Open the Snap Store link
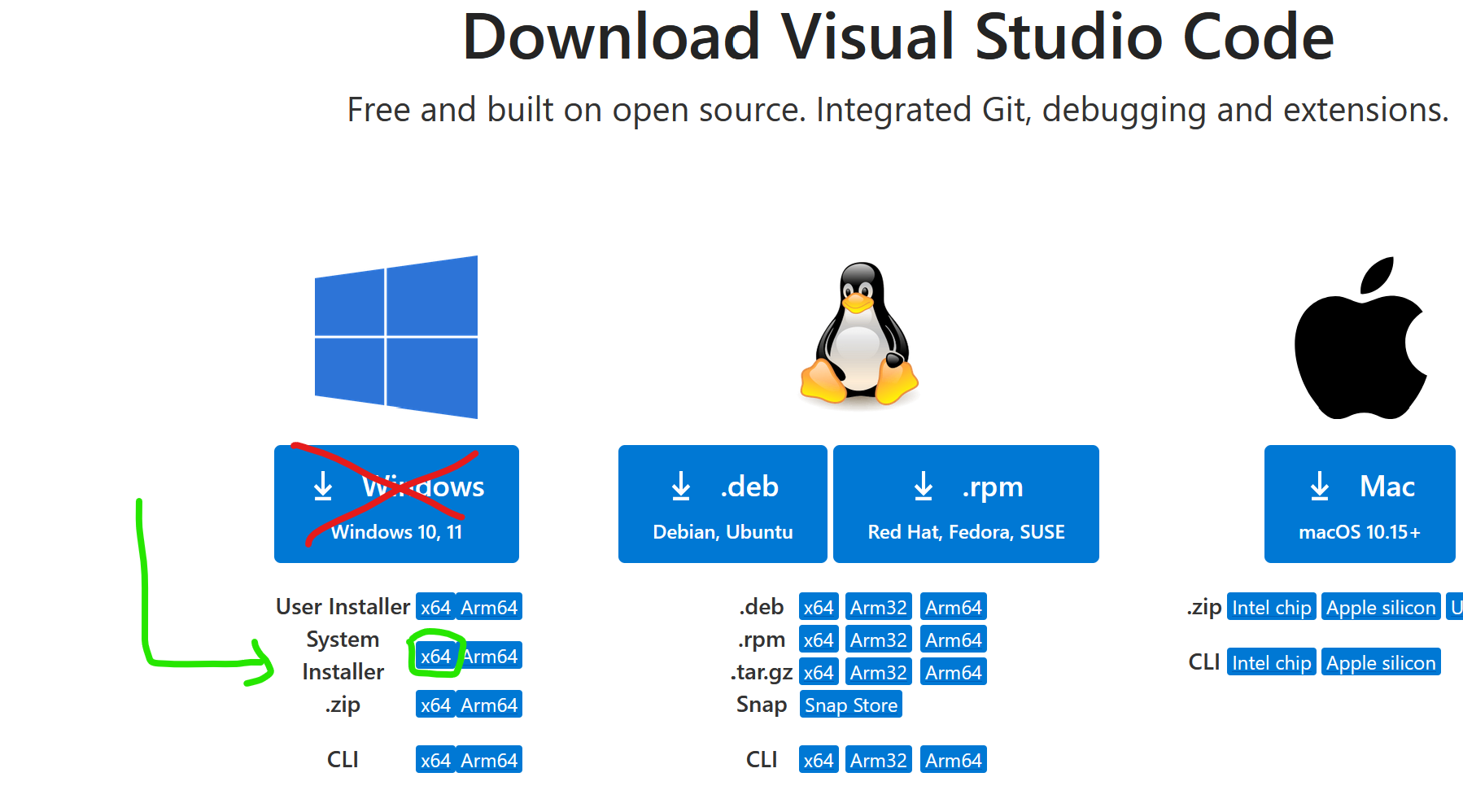Screen dimensions: 1463x812 pyautogui.click(x=851, y=705)
